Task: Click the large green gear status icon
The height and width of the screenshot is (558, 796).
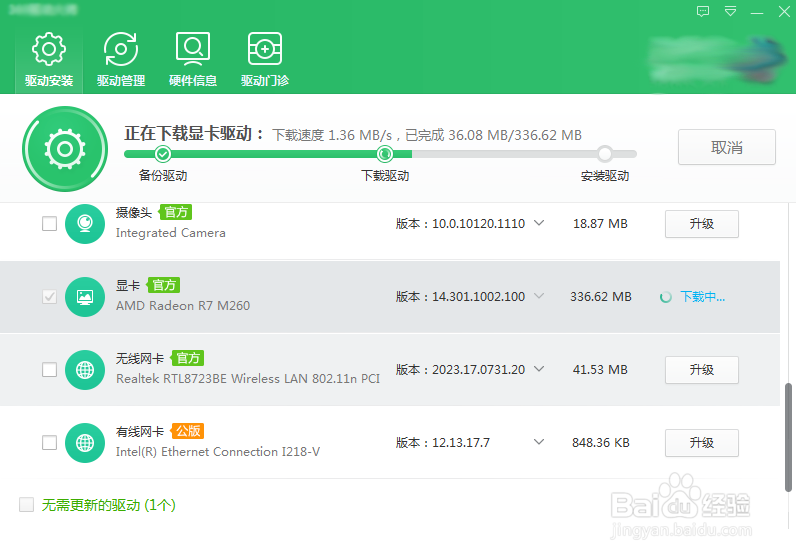Action: [65, 149]
